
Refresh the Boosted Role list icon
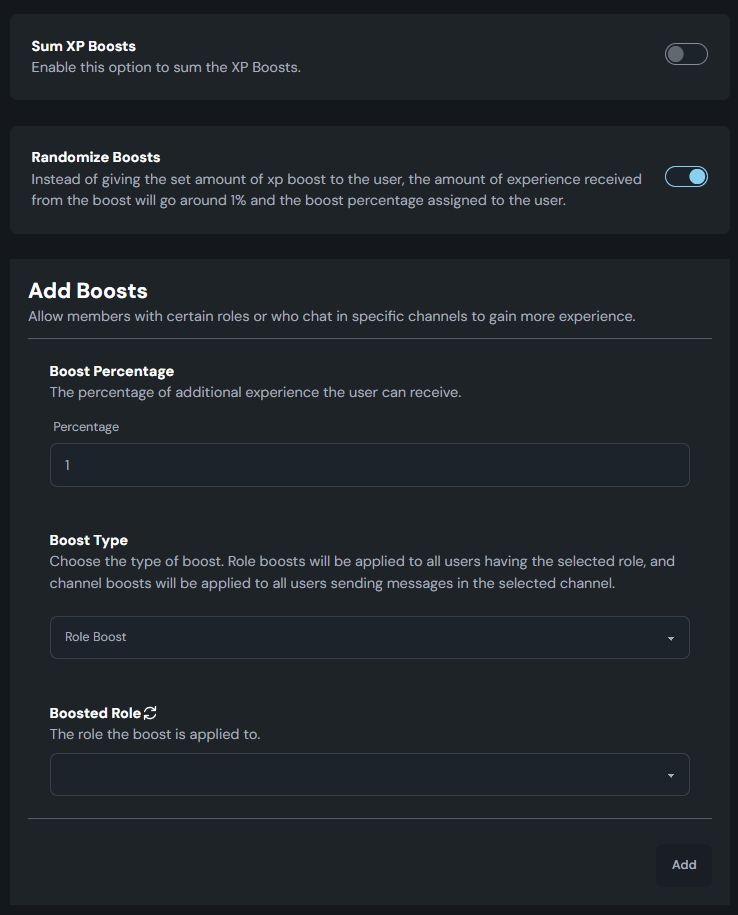[150, 713]
